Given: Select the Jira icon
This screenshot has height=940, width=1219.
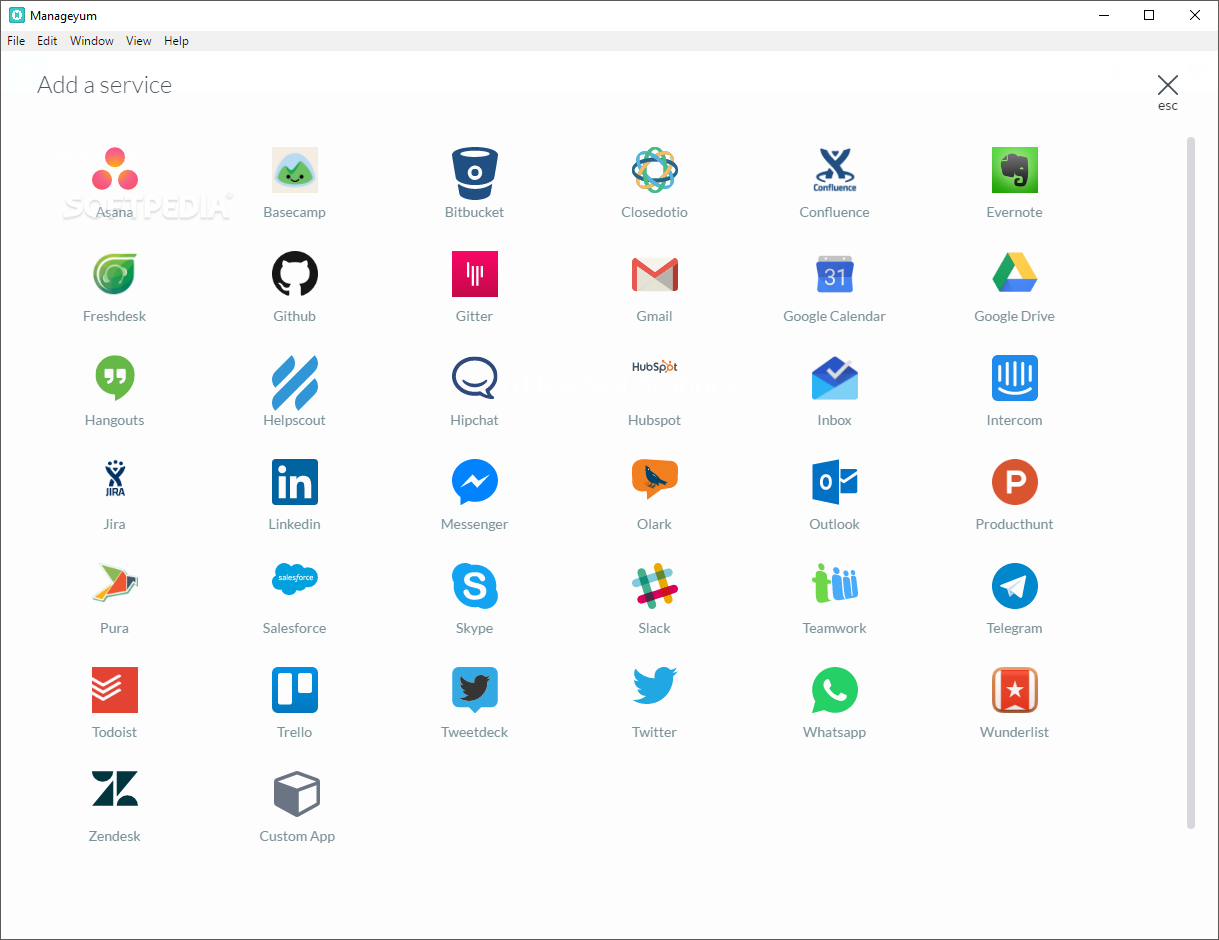Looking at the screenshot, I should 115,478.
